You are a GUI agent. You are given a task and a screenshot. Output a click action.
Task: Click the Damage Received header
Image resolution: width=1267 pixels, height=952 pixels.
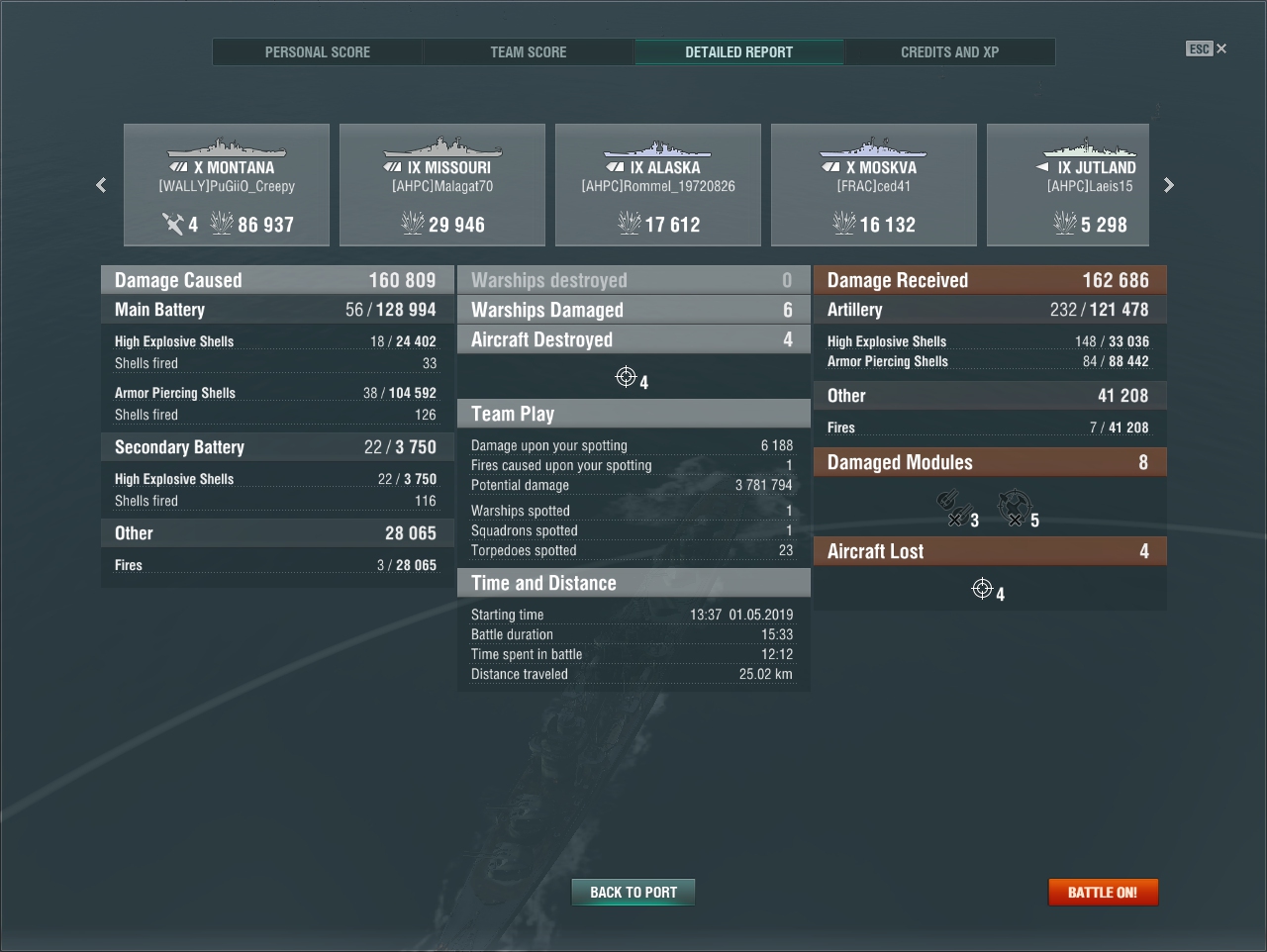tap(990, 280)
